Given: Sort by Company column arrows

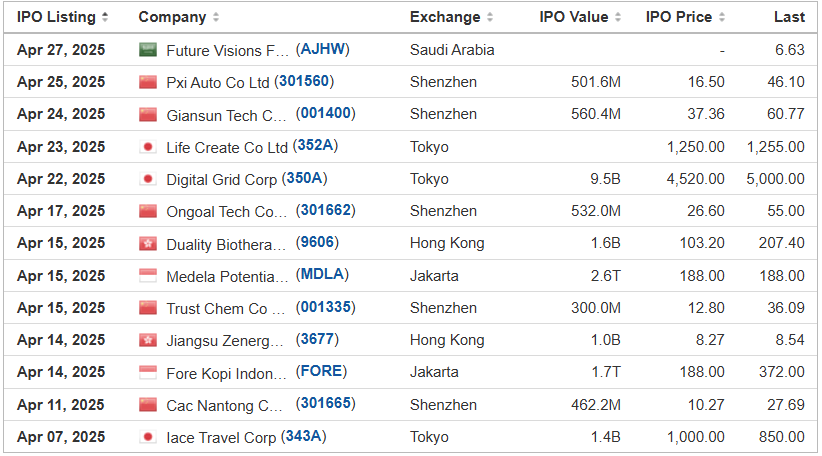Looking at the screenshot, I should point(215,17).
